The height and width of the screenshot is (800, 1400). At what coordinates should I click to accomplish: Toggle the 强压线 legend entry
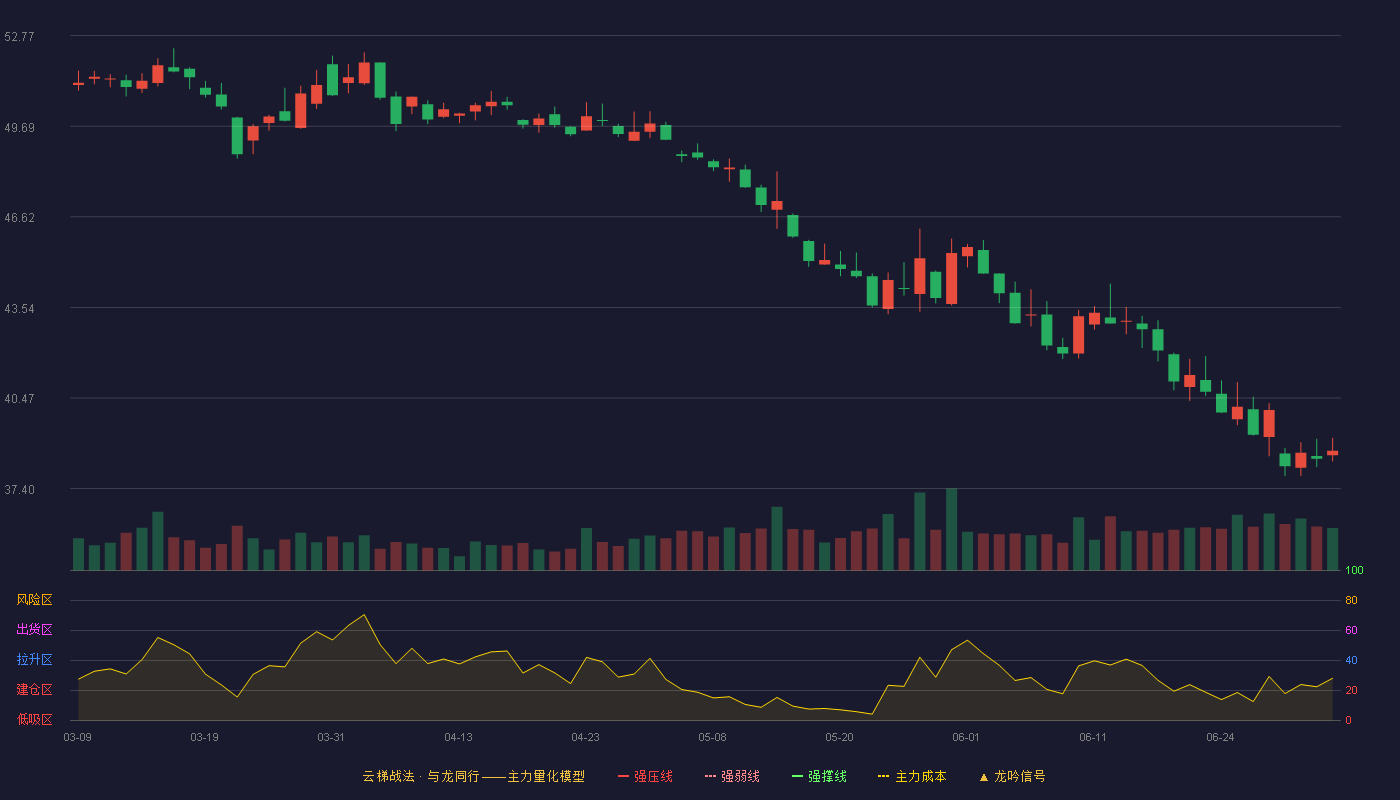coord(645,776)
